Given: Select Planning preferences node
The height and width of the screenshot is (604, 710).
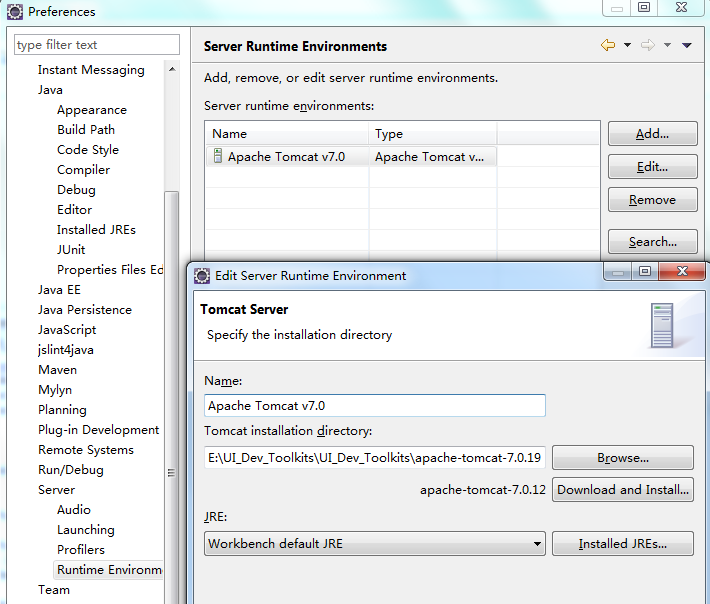Looking at the screenshot, I should (x=62, y=410).
